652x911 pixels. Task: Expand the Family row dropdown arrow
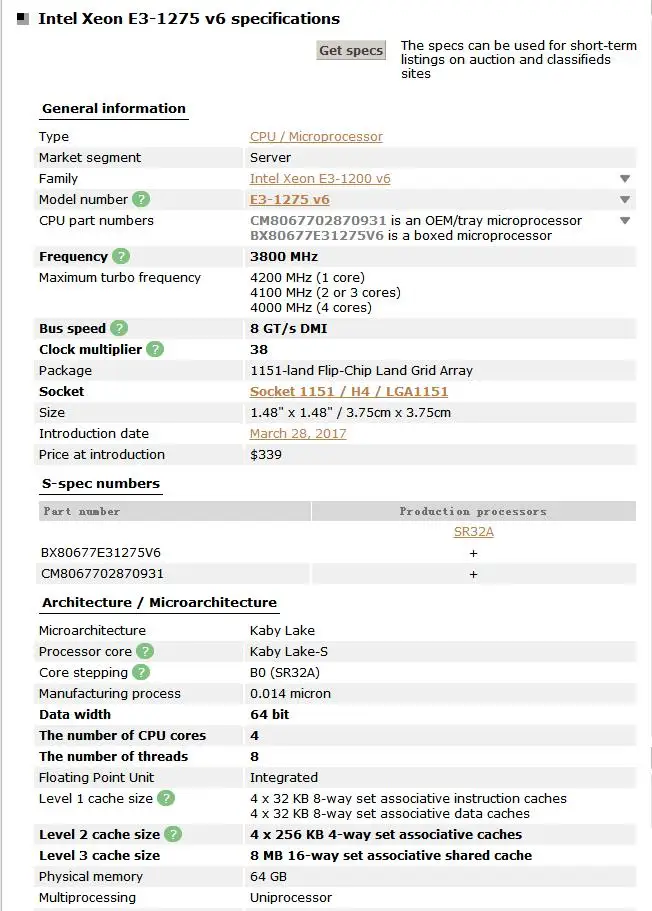pos(625,179)
